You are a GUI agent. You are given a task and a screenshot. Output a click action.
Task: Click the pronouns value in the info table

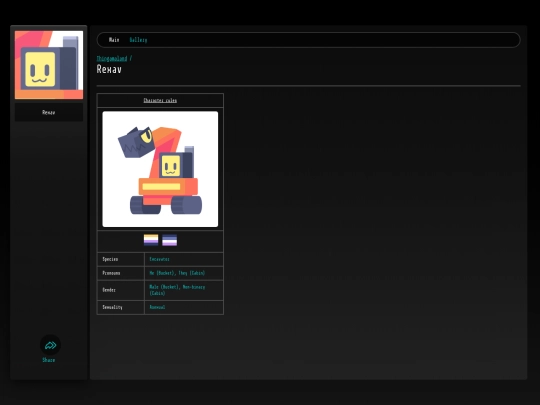(x=177, y=273)
